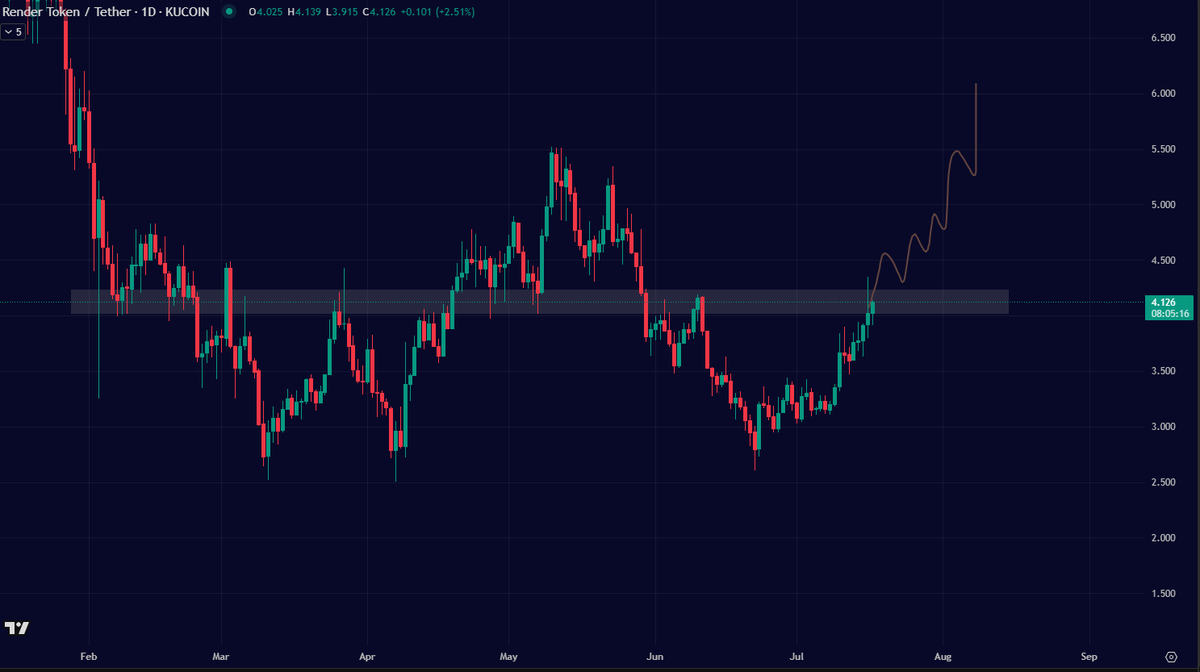Click the 5.500 price axis label
1200x672 pixels.
coord(1162,149)
